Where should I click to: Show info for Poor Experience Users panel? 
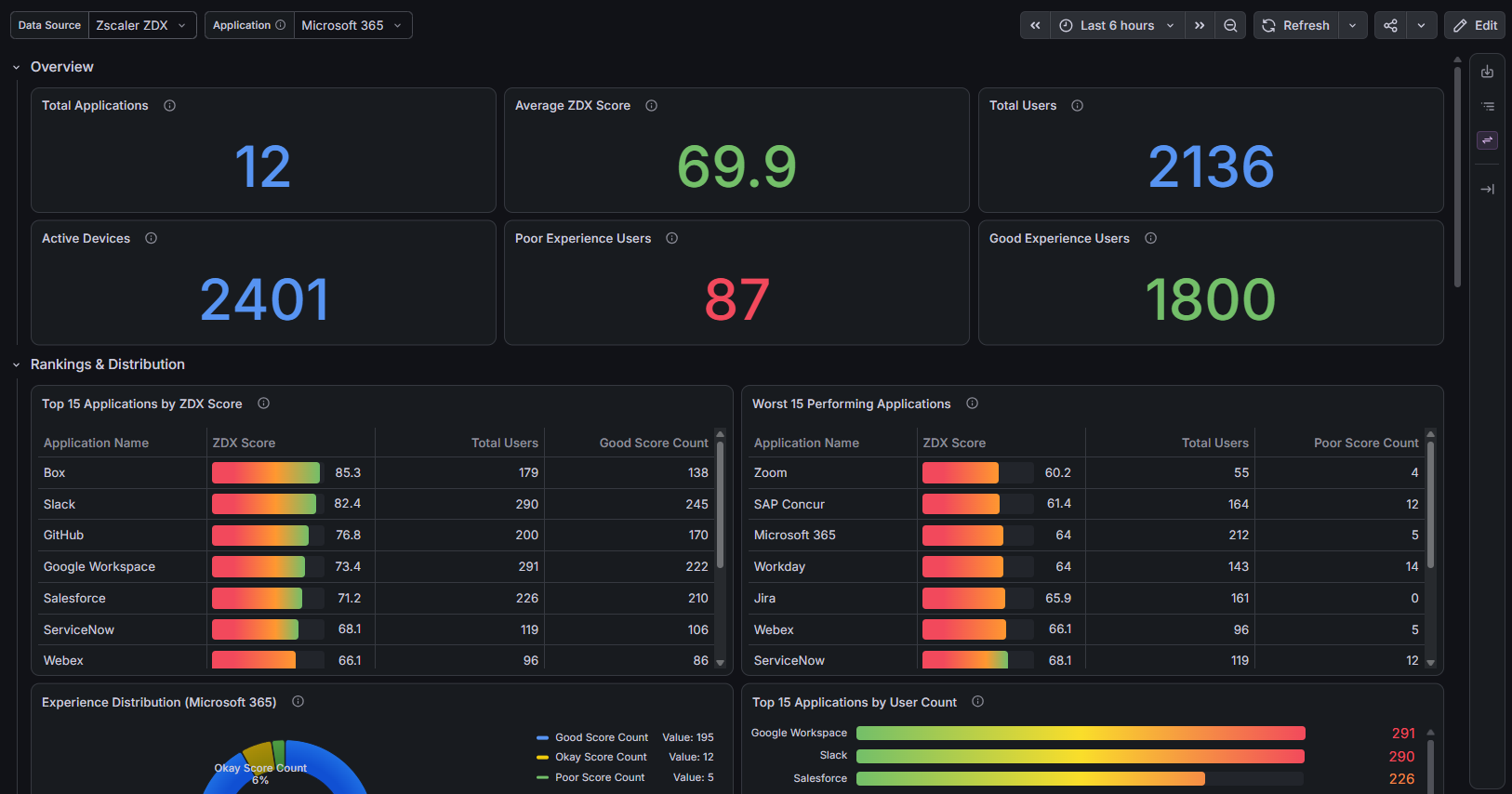click(671, 238)
